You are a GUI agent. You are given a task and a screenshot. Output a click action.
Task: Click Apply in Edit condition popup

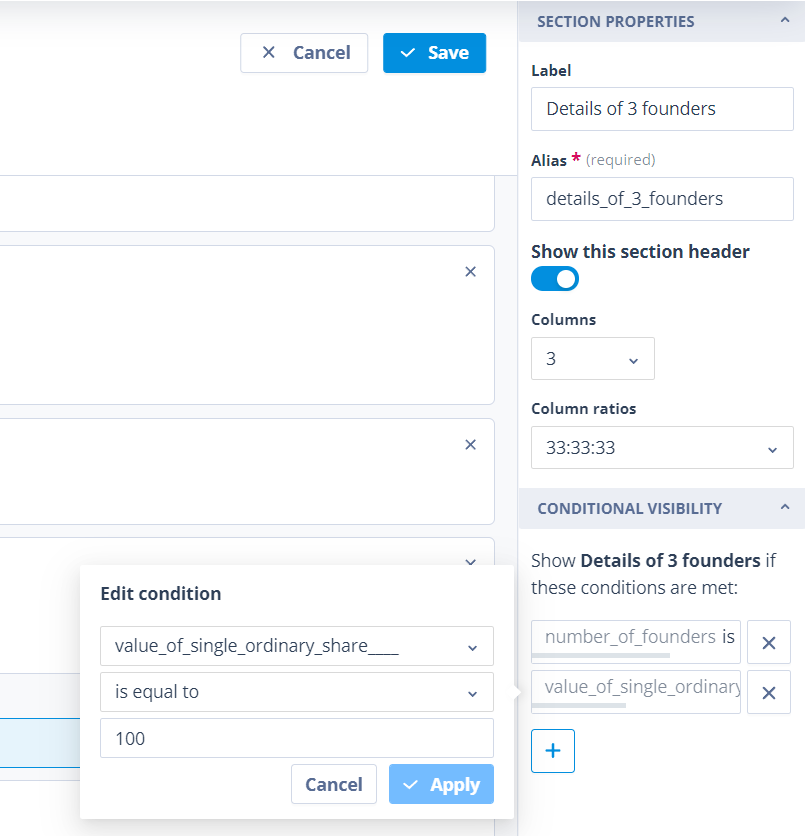441,784
